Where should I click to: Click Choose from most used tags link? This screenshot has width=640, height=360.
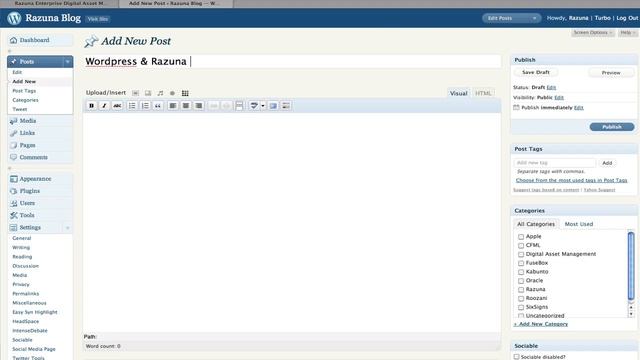pyautogui.click(x=571, y=180)
